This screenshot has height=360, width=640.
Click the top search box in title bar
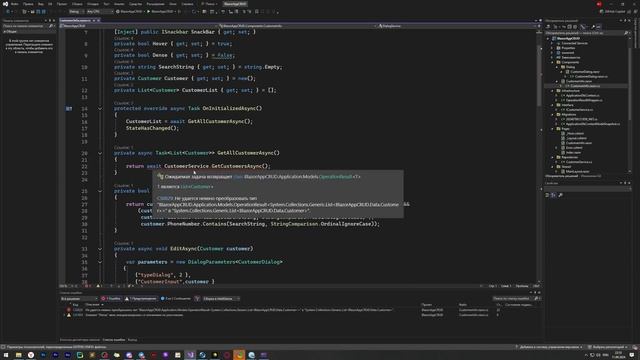pyautogui.click(x=210, y=4)
